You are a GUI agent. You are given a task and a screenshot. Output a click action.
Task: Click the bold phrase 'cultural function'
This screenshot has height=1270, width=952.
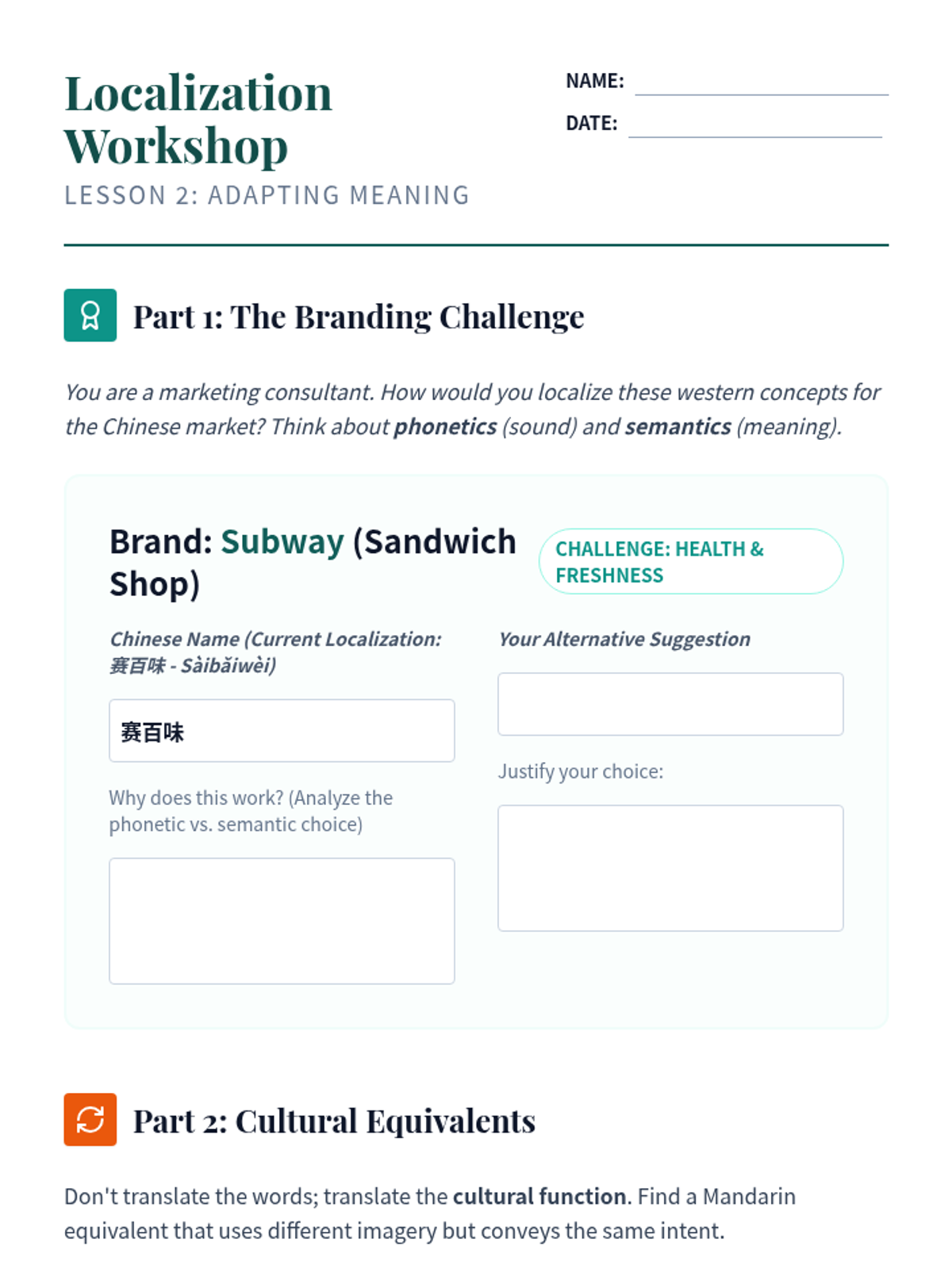tap(539, 1196)
